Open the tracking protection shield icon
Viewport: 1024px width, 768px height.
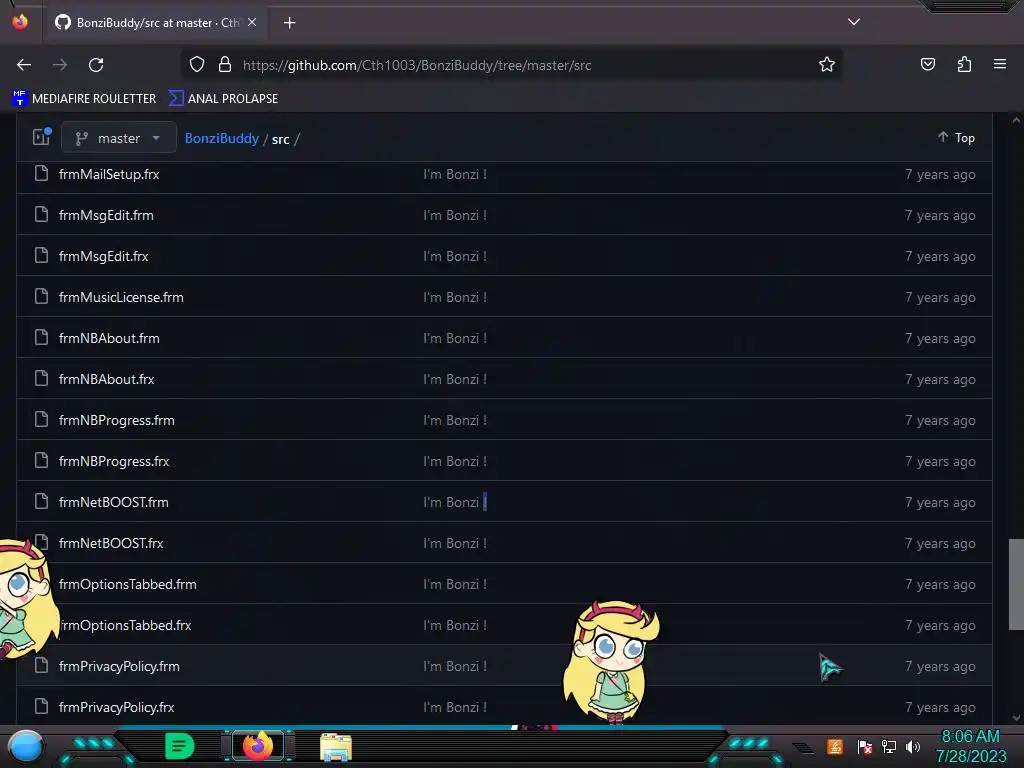coord(197,65)
